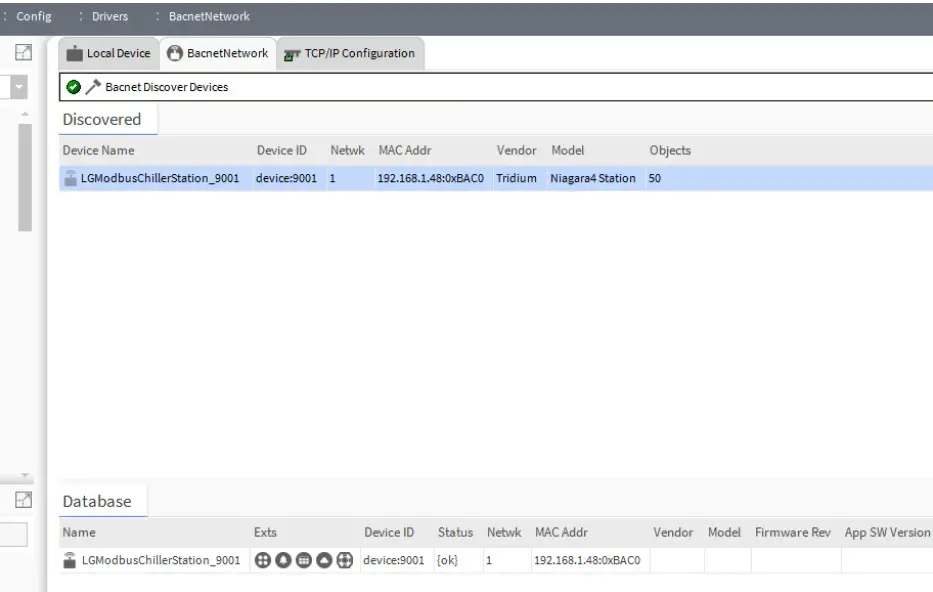Click the Bacnet Discover Devices job label
The width and height of the screenshot is (933, 592).
click(x=167, y=87)
